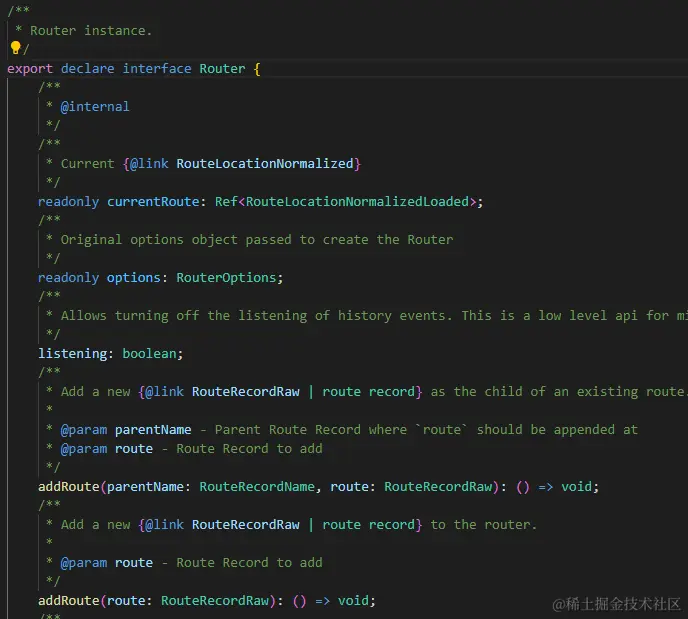
Task: Click the '@internal' tag in the comment
Action: point(95,107)
